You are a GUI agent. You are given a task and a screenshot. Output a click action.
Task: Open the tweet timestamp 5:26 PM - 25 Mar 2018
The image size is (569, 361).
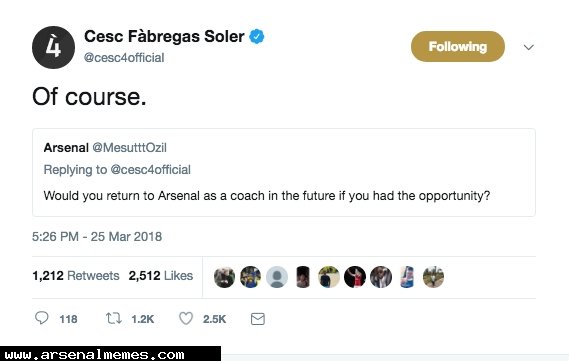coord(97,237)
